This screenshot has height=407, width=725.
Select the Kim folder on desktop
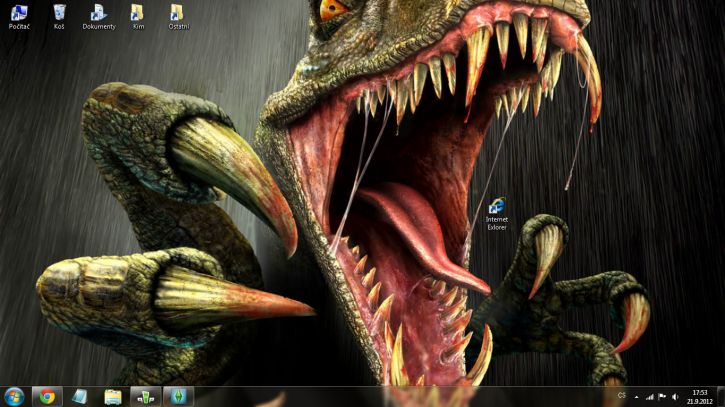[138, 17]
